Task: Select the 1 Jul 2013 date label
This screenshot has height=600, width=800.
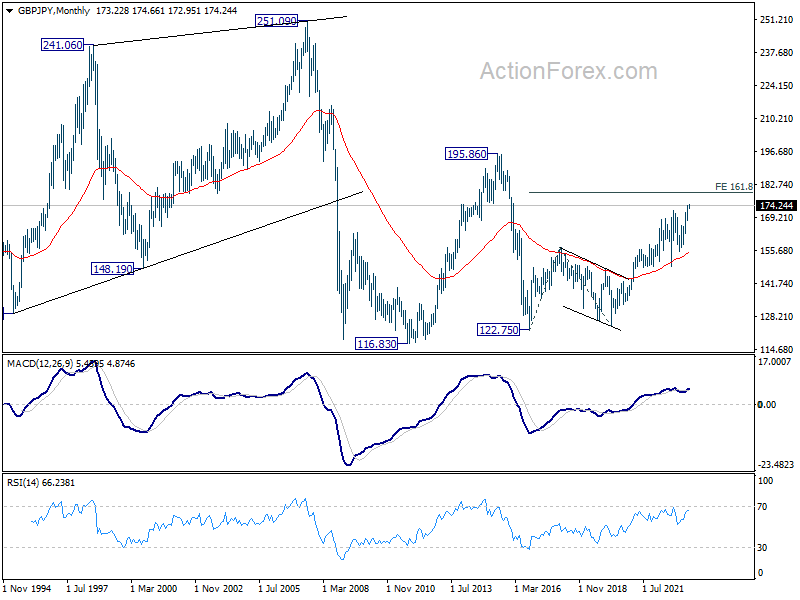Action: pos(471,589)
